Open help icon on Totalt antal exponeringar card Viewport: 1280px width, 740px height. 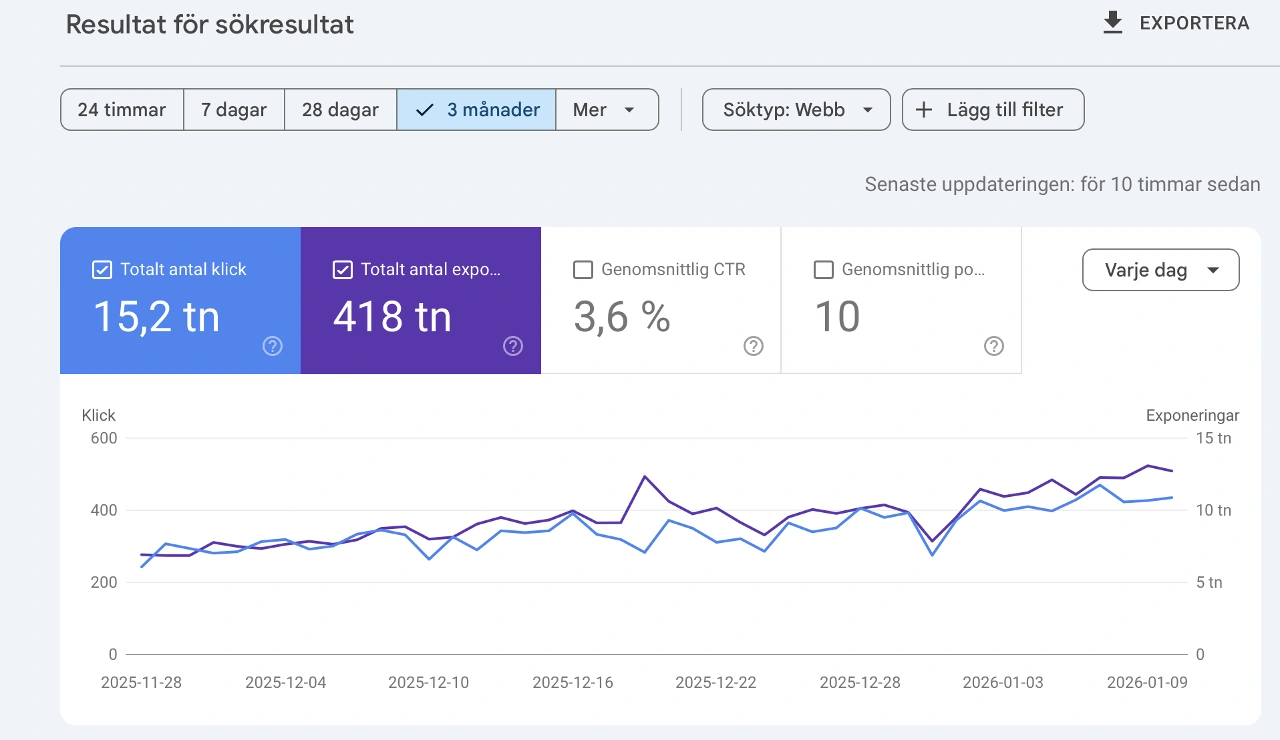click(x=513, y=346)
